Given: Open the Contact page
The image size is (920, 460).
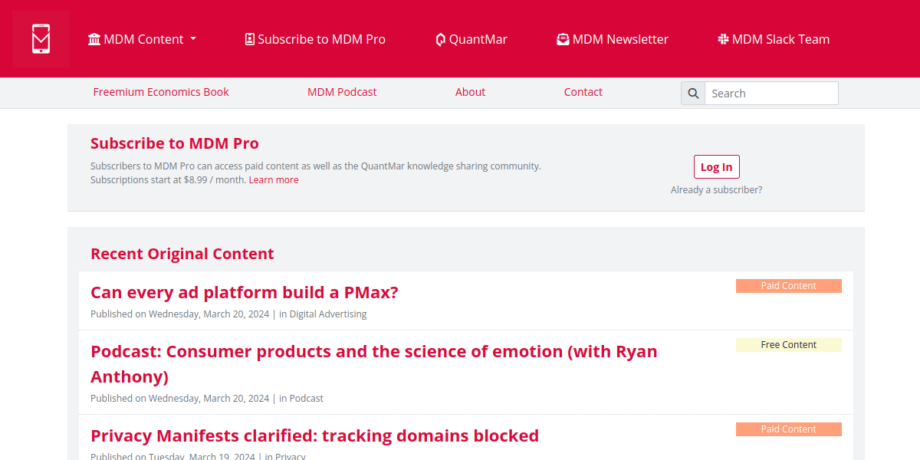Looking at the screenshot, I should pyautogui.click(x=583, y=92).
